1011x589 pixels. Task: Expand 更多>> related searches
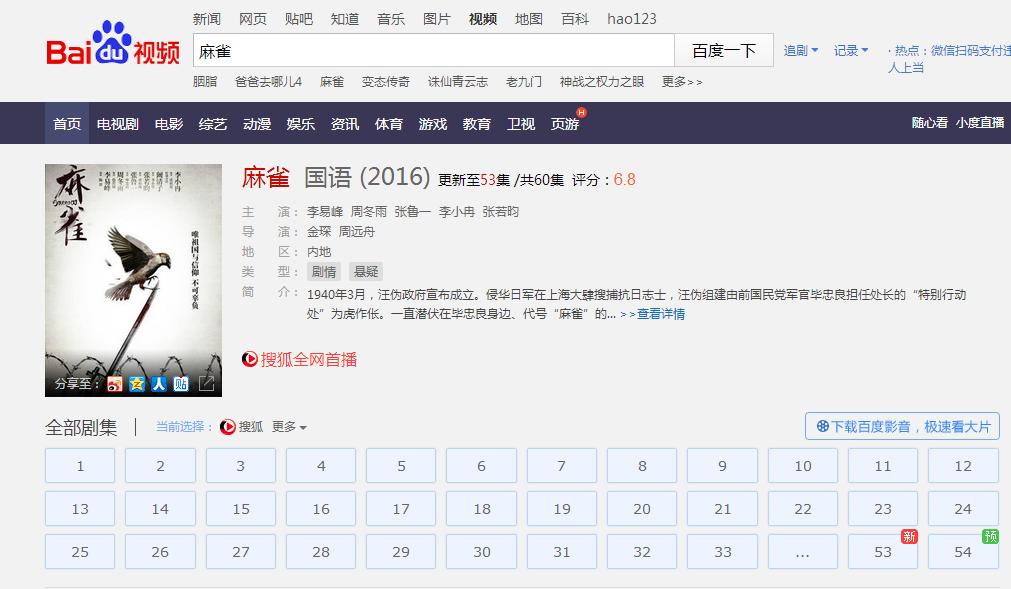click(x=679, y=82)
